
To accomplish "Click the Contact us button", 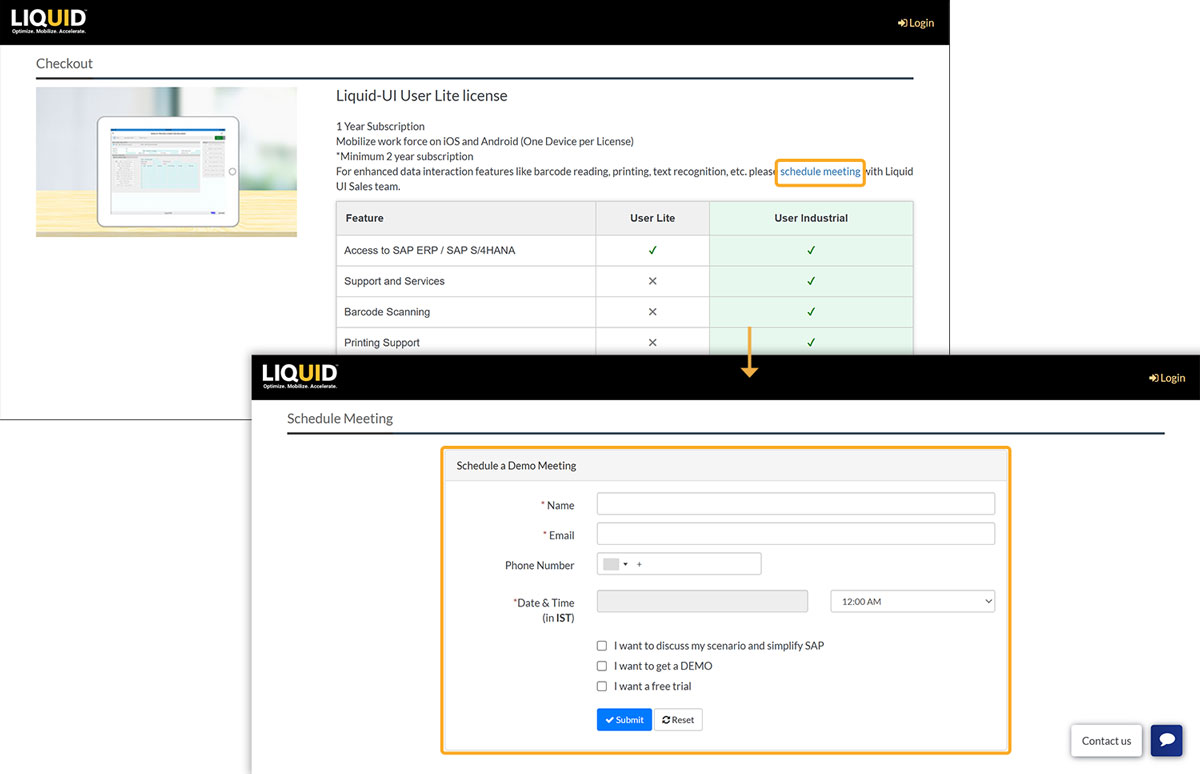I will pos(1106,741).
